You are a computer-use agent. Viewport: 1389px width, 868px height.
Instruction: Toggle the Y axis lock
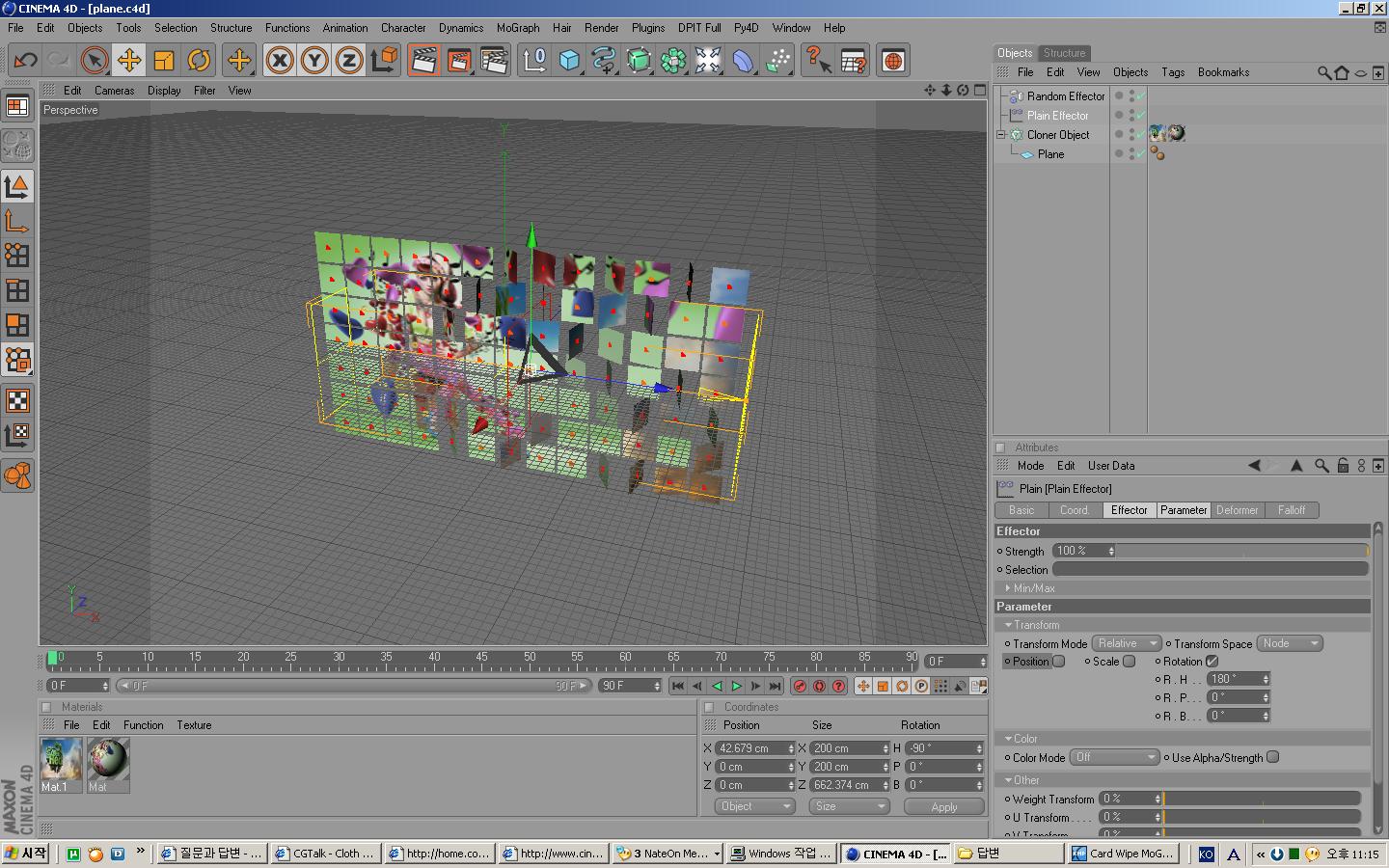click(314, 60)
